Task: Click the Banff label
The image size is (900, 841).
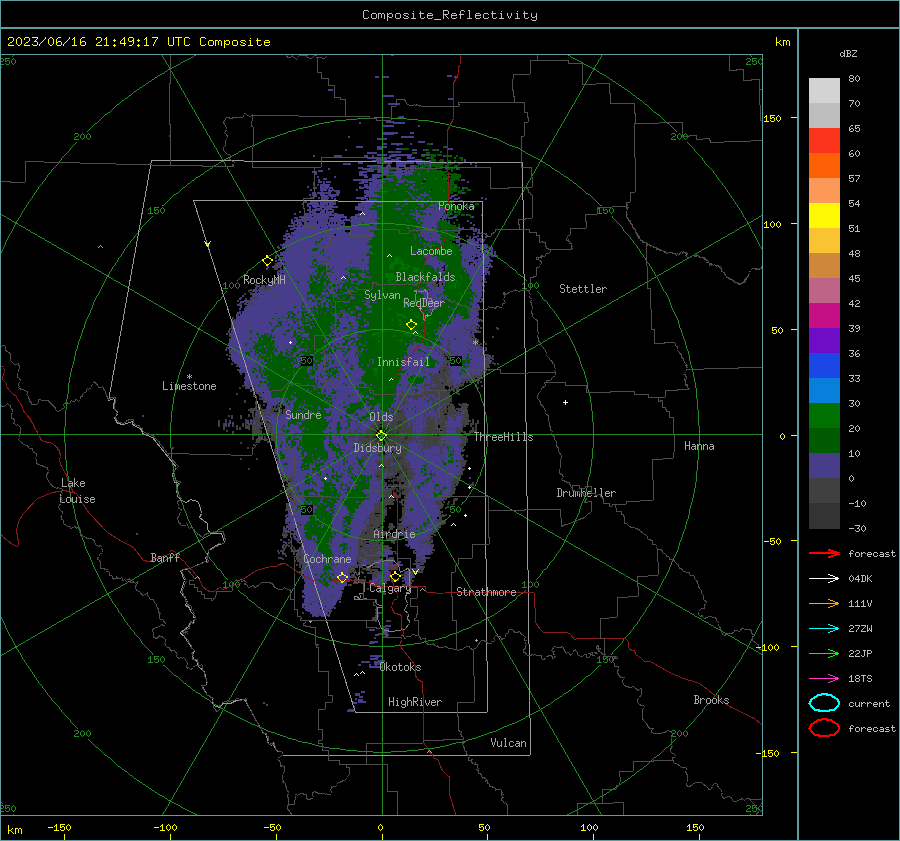Action: [165, 558]
